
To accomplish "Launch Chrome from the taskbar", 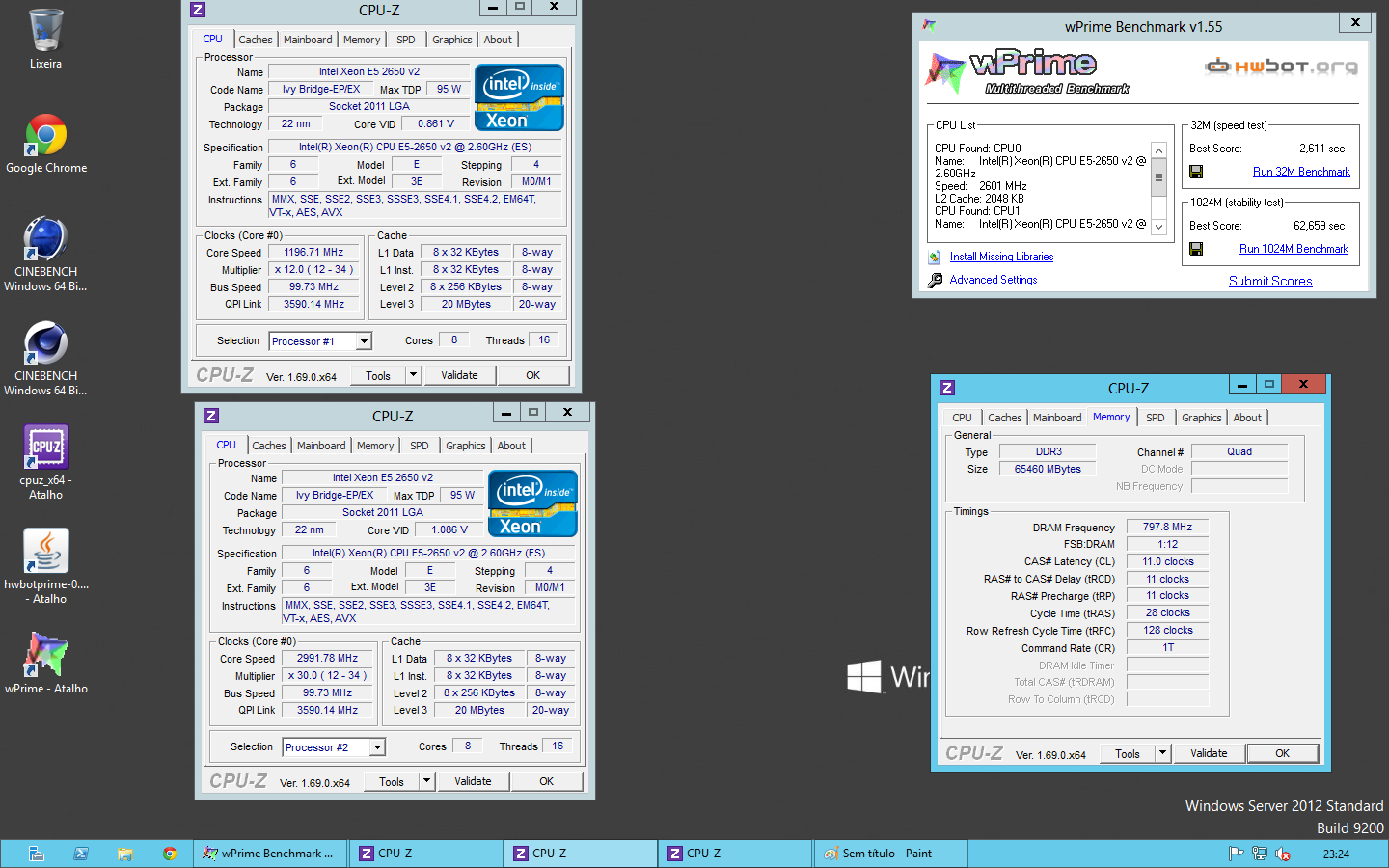I will [170, 854].
